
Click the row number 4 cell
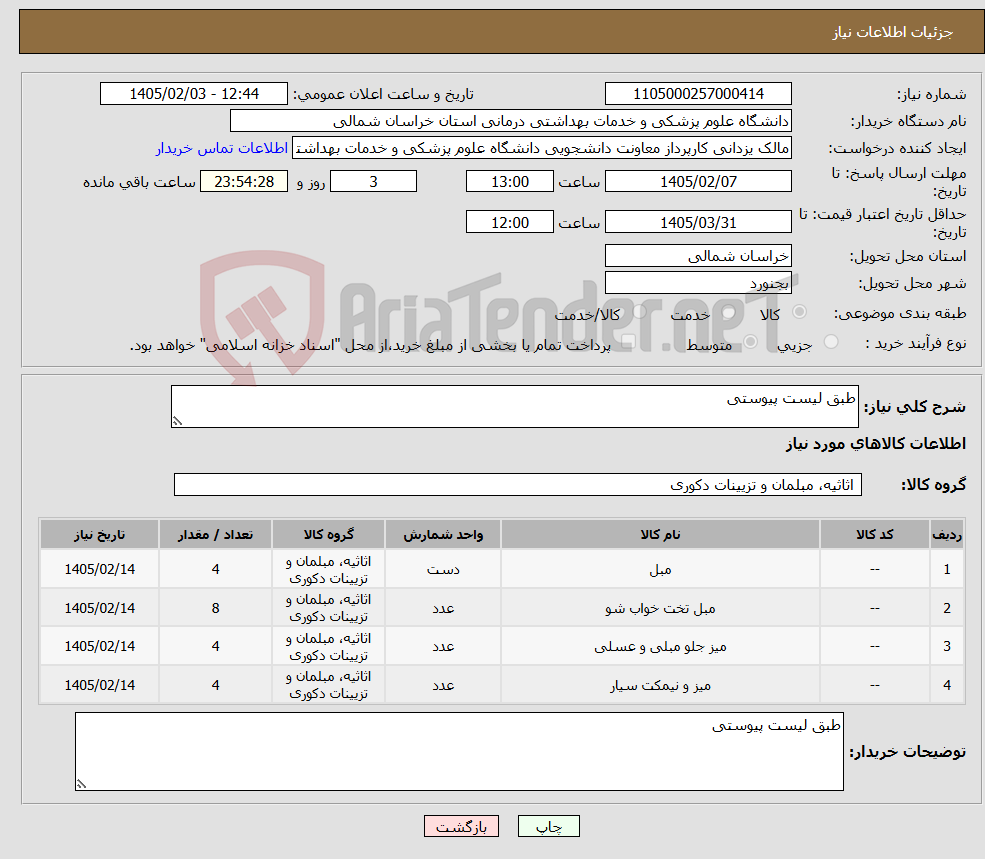click(x=947, y=686)
